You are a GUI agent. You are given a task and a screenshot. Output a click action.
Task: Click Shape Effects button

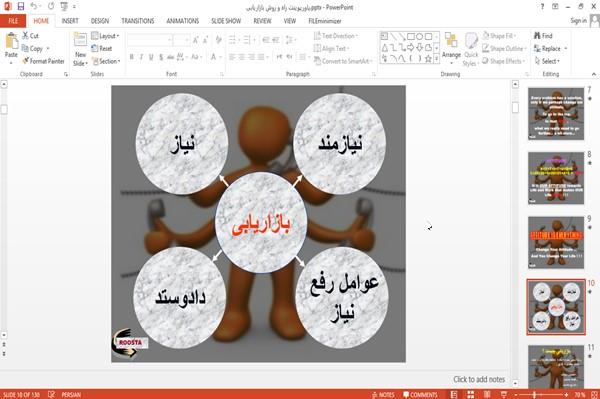(x=504, y=61)
